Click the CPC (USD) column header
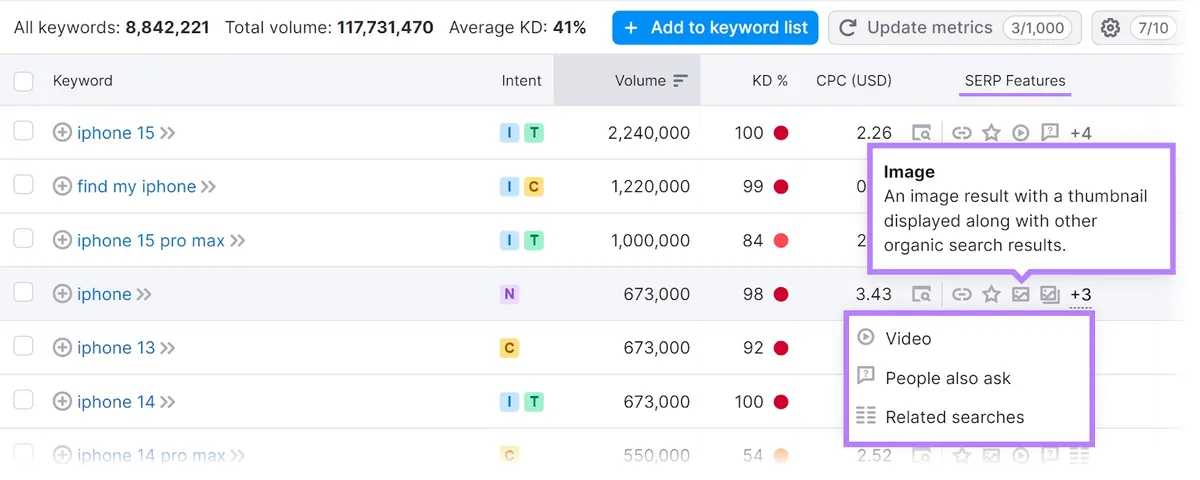The width and height of the screenshot is (1200, 480). click(854, 81)
